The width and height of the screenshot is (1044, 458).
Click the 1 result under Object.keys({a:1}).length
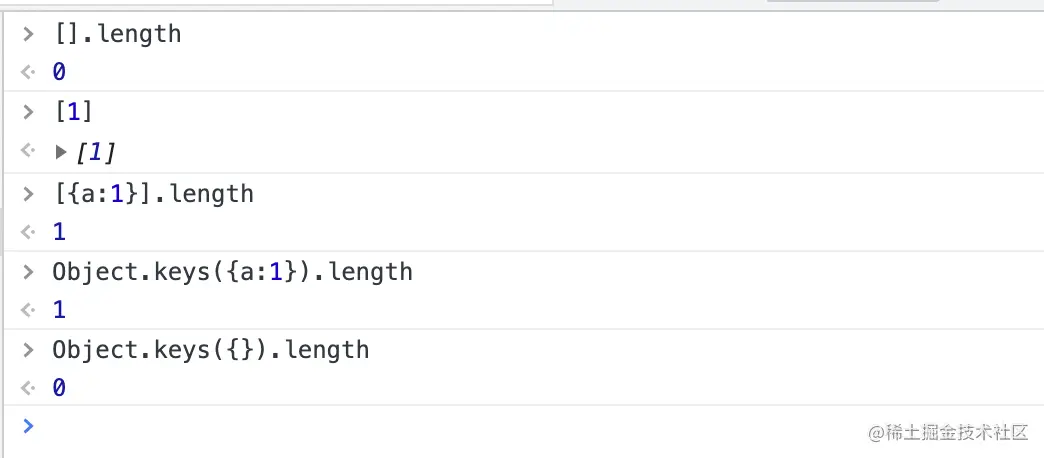59,310
